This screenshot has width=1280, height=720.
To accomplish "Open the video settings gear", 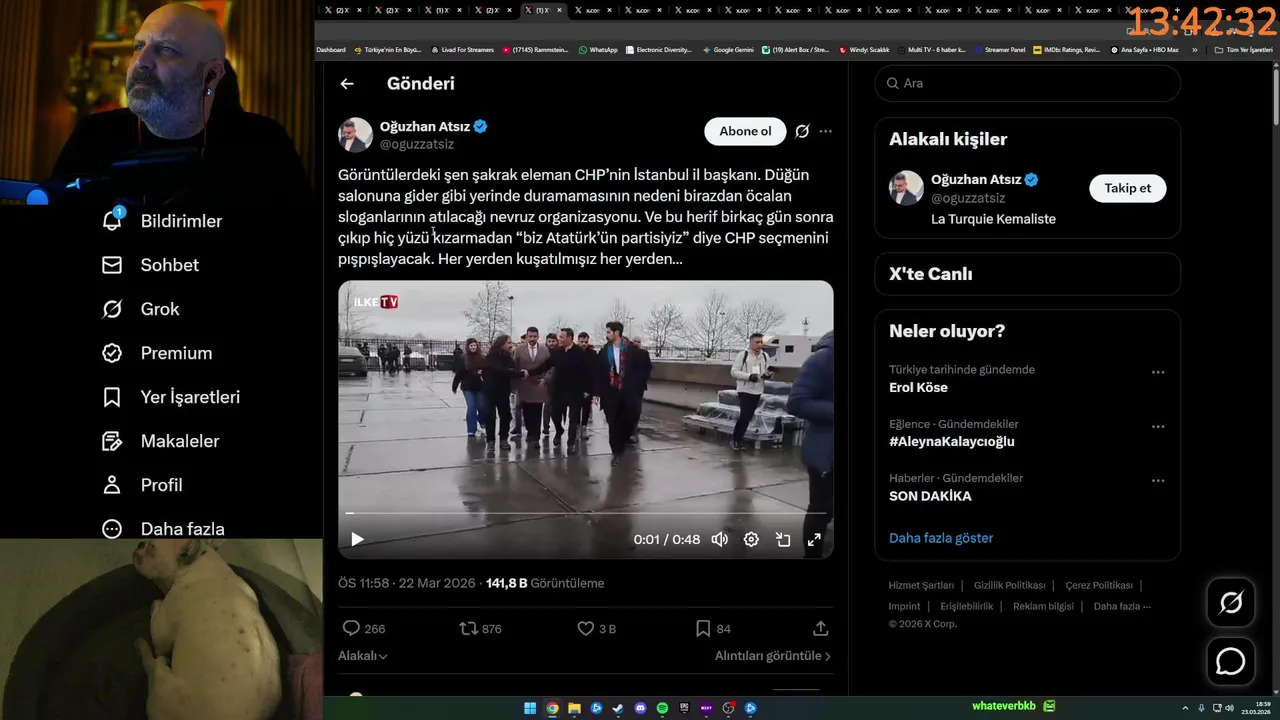I will click(751, 539).
